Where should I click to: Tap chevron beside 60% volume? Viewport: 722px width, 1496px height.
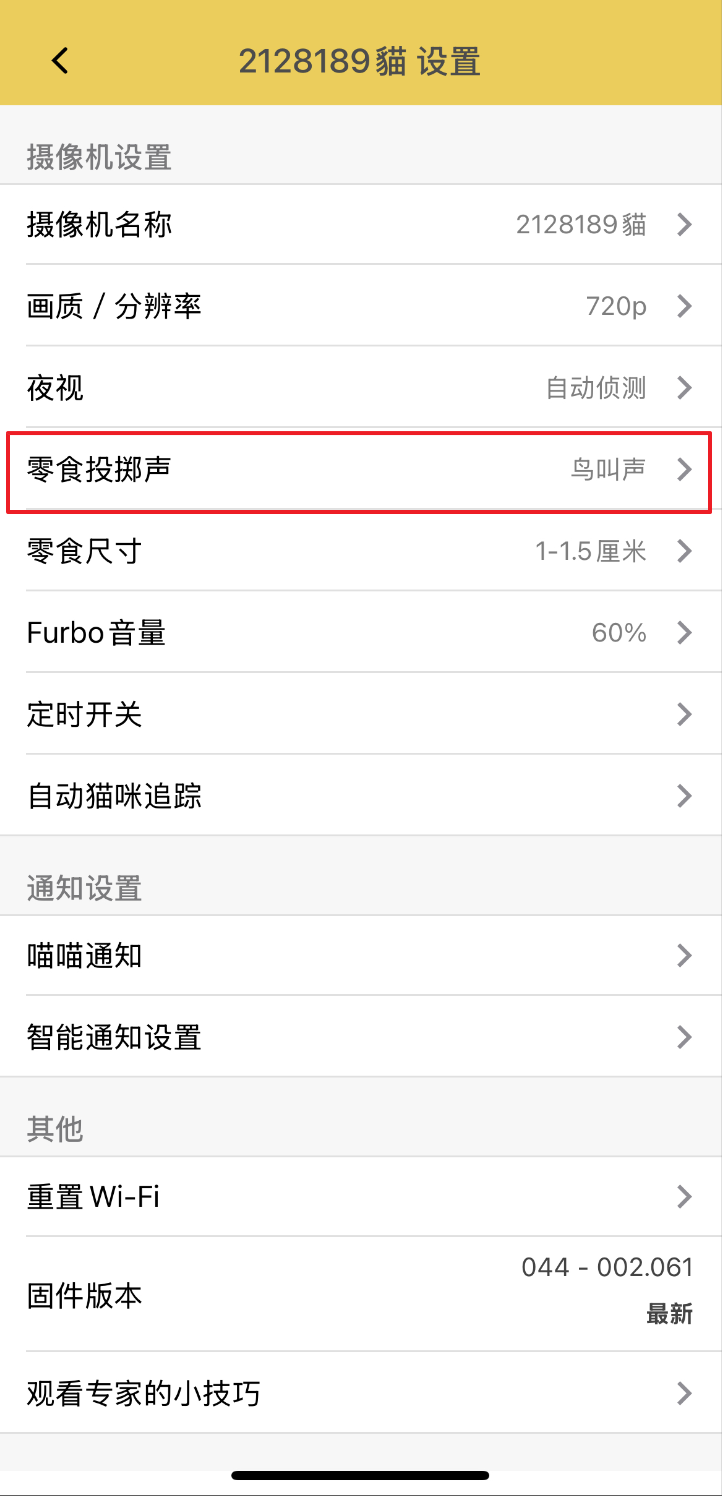684,632
